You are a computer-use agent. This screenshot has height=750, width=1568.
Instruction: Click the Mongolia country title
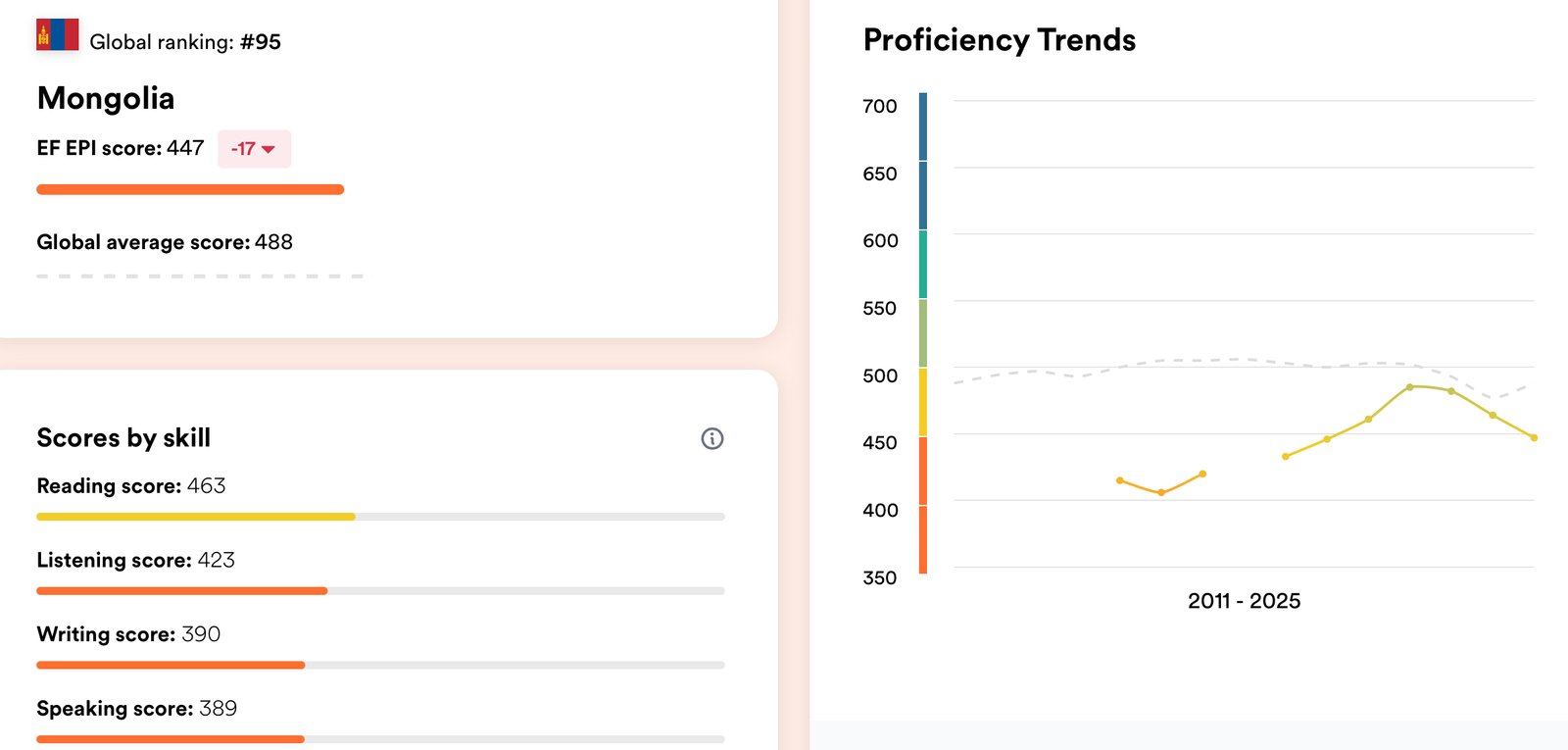pos(106,98)
